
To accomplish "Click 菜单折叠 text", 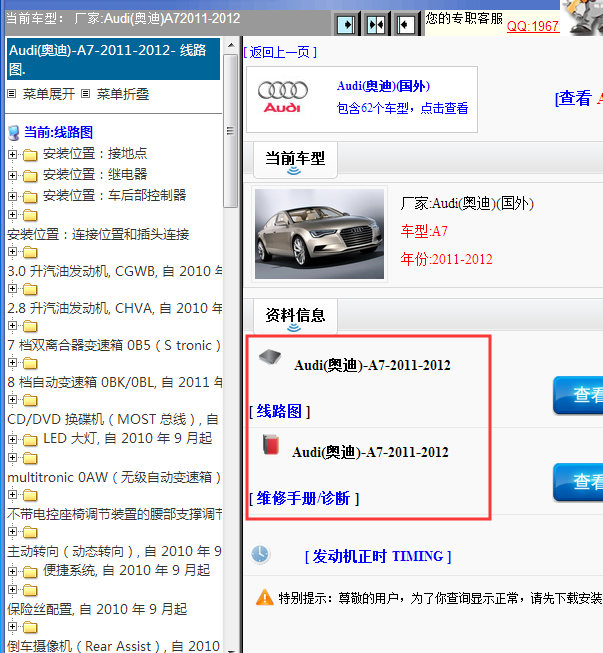I will [x=122, y=94].
